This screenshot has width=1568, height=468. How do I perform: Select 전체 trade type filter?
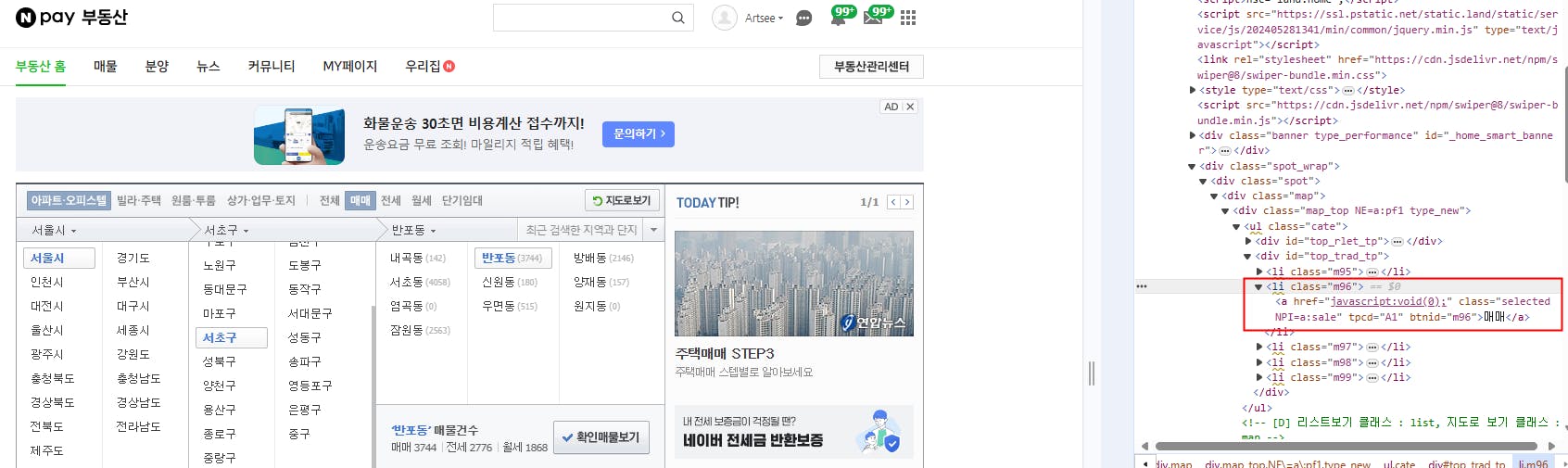[330, 200]
